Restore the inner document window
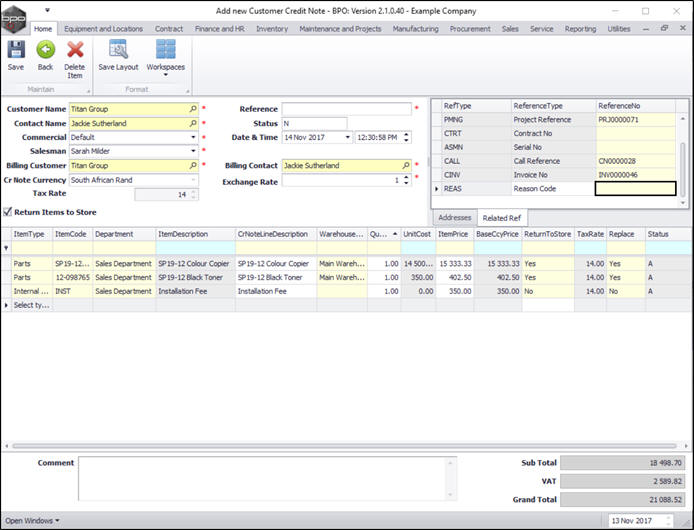 point(664,28)
